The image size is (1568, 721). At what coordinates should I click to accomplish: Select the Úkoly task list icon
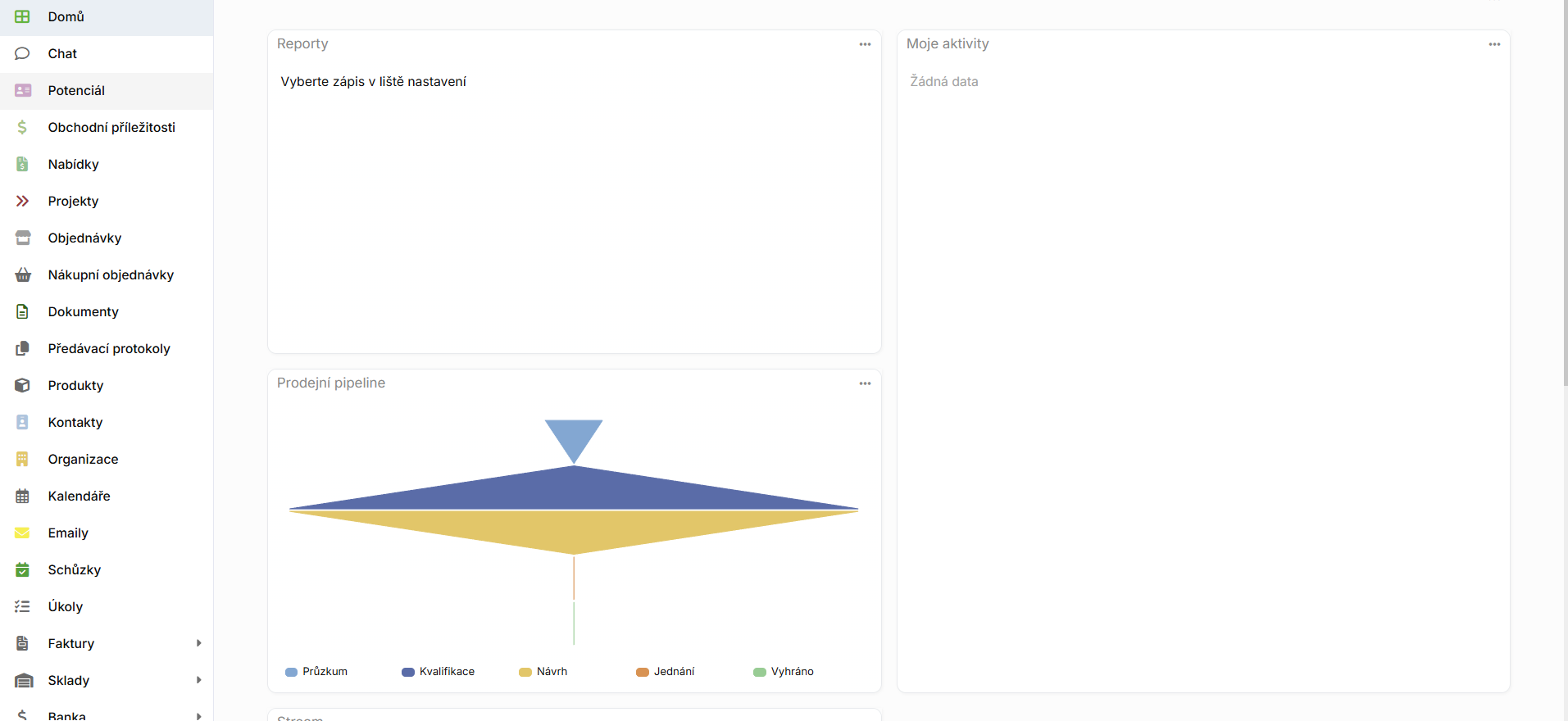(22, 606)
